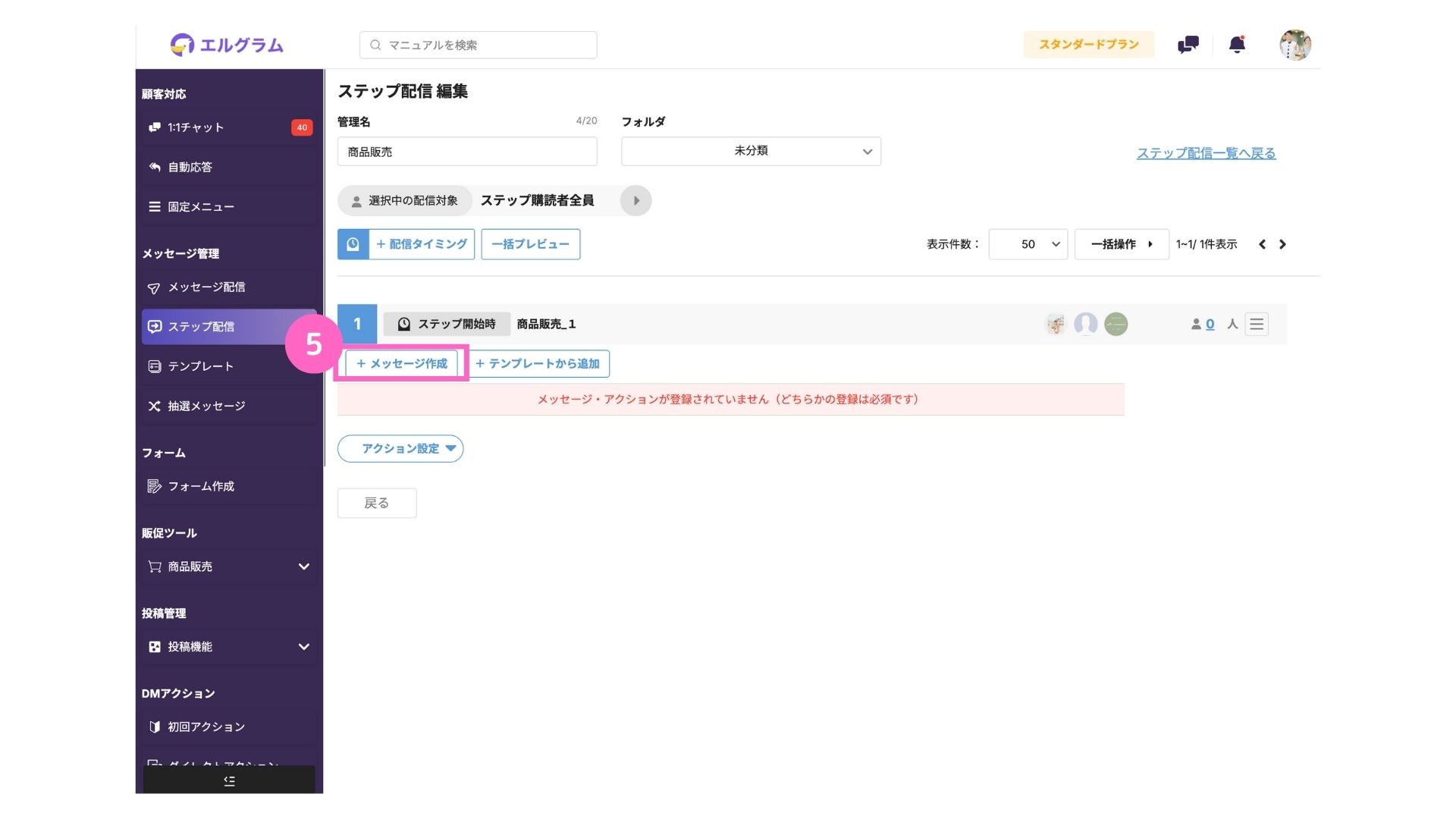The image size is (1456, 819).
Task: Open the step 1 hamburger menu icon
Action: [x=1257, y=325]
